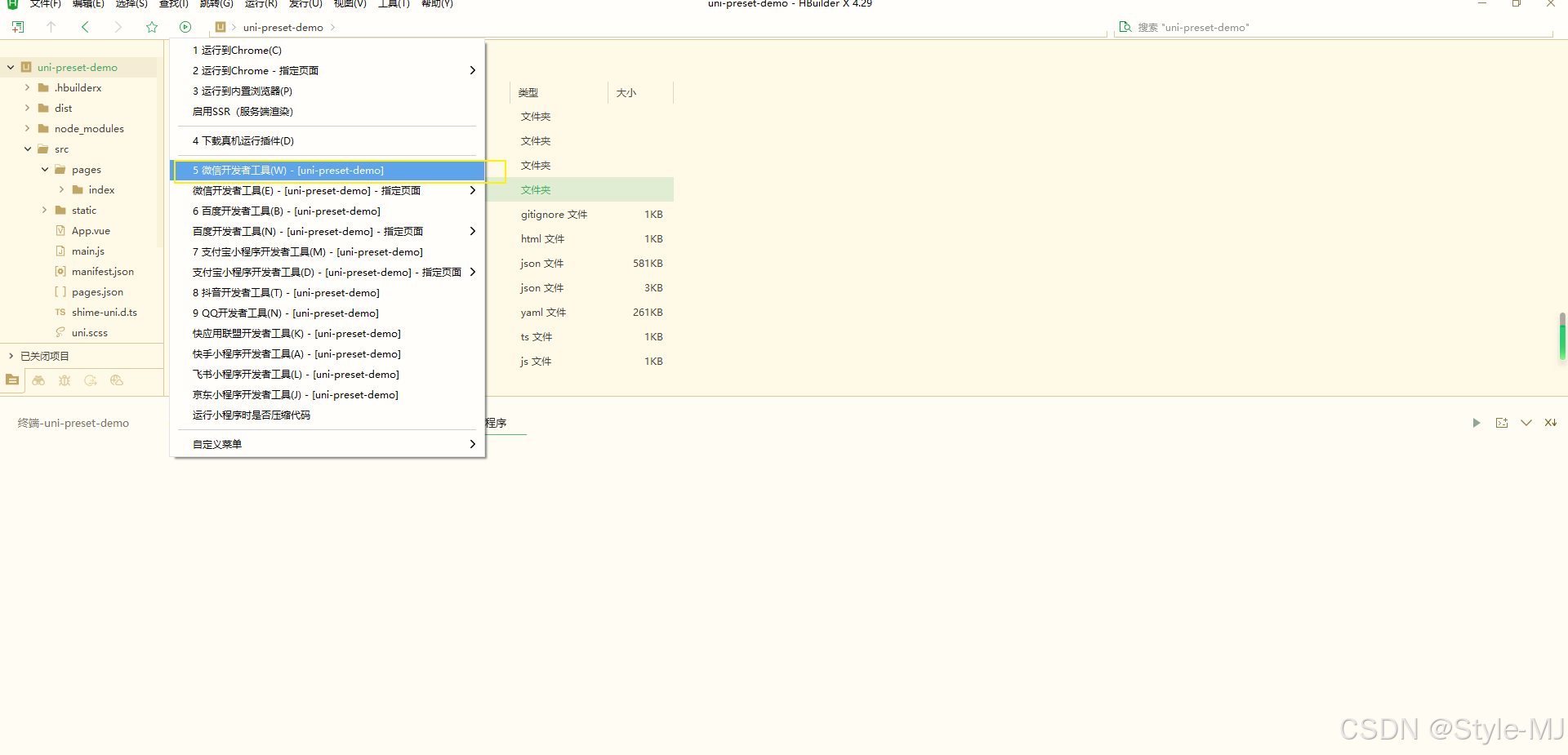The height and width of the screenshot is (755, 1568).
Task: Open project explorer folder tab icon
Action: coord(12,380)
